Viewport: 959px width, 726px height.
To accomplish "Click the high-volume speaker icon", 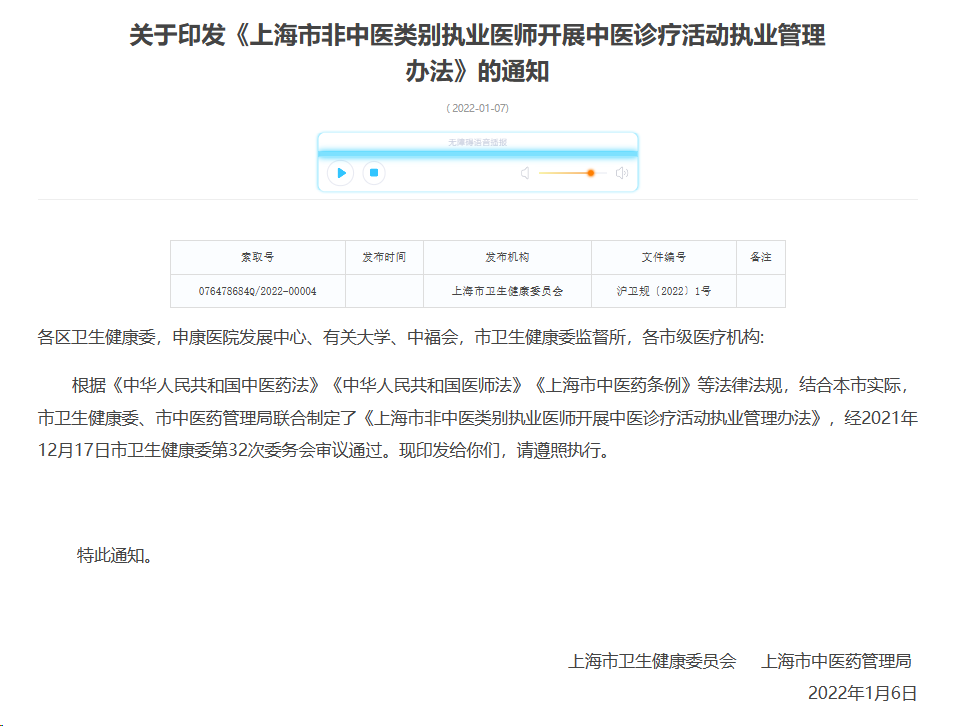I will point(622,172).
